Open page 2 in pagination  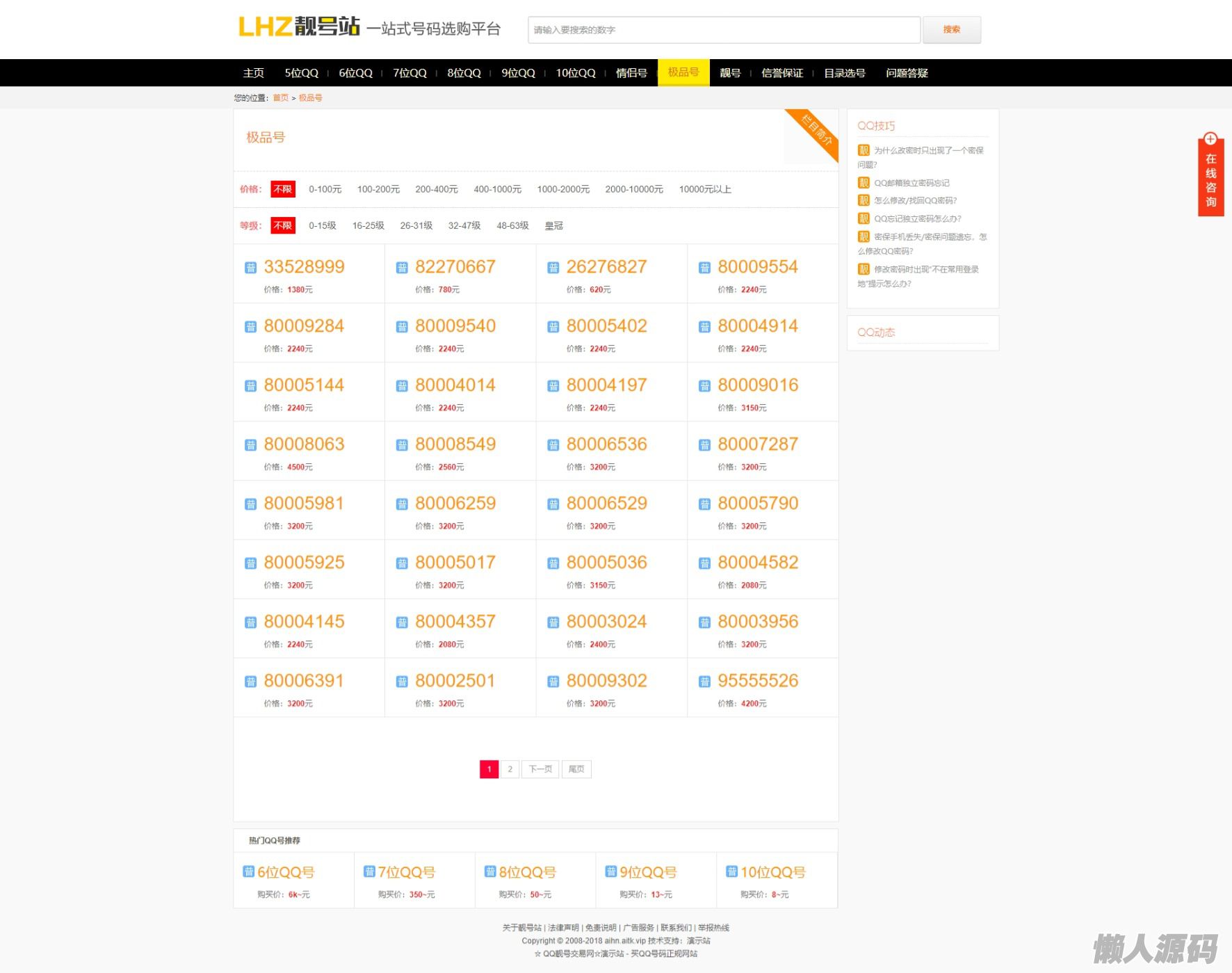point(510,769)
